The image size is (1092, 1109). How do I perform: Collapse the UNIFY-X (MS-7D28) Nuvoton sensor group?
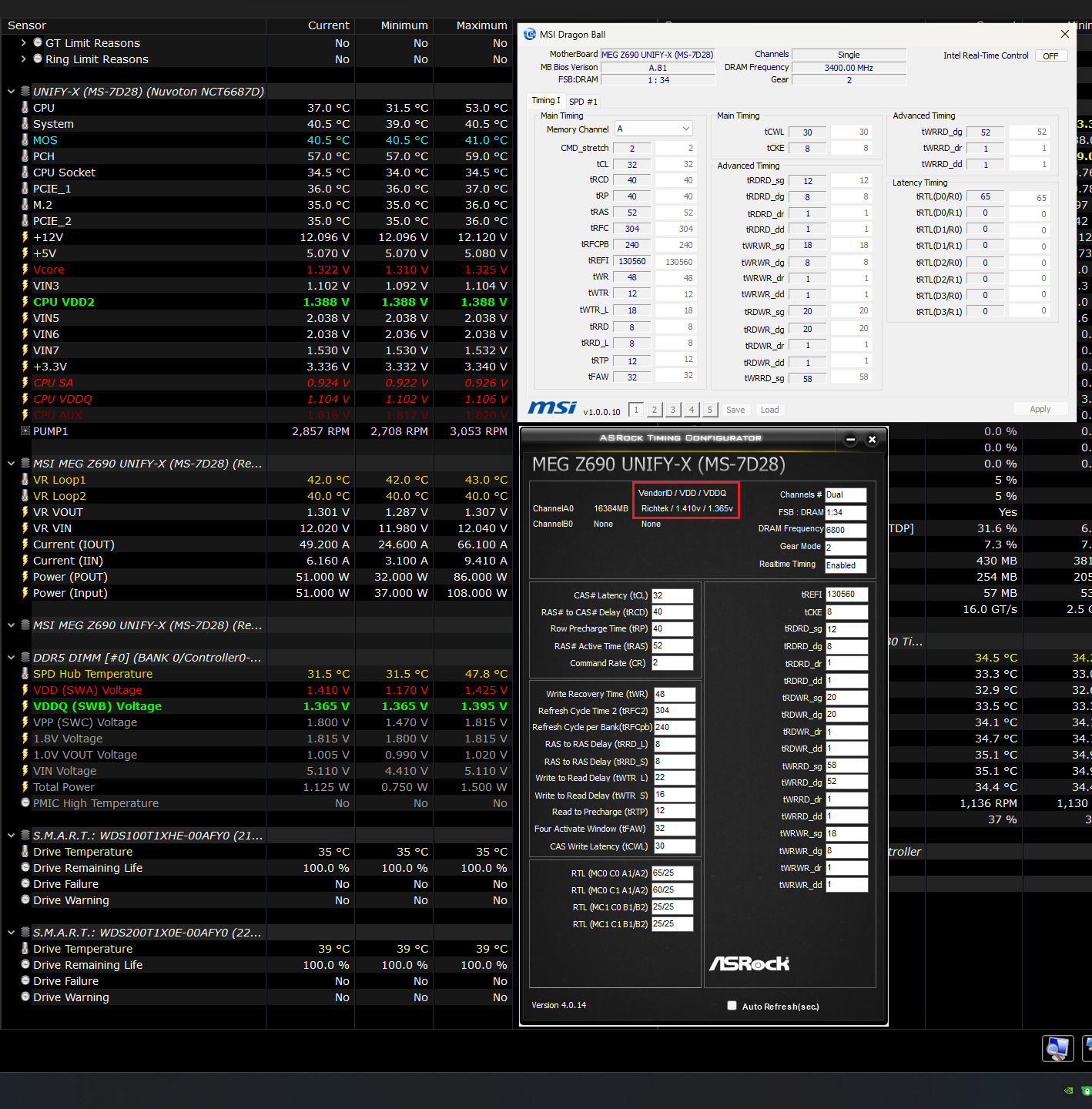tap(11, 92)
